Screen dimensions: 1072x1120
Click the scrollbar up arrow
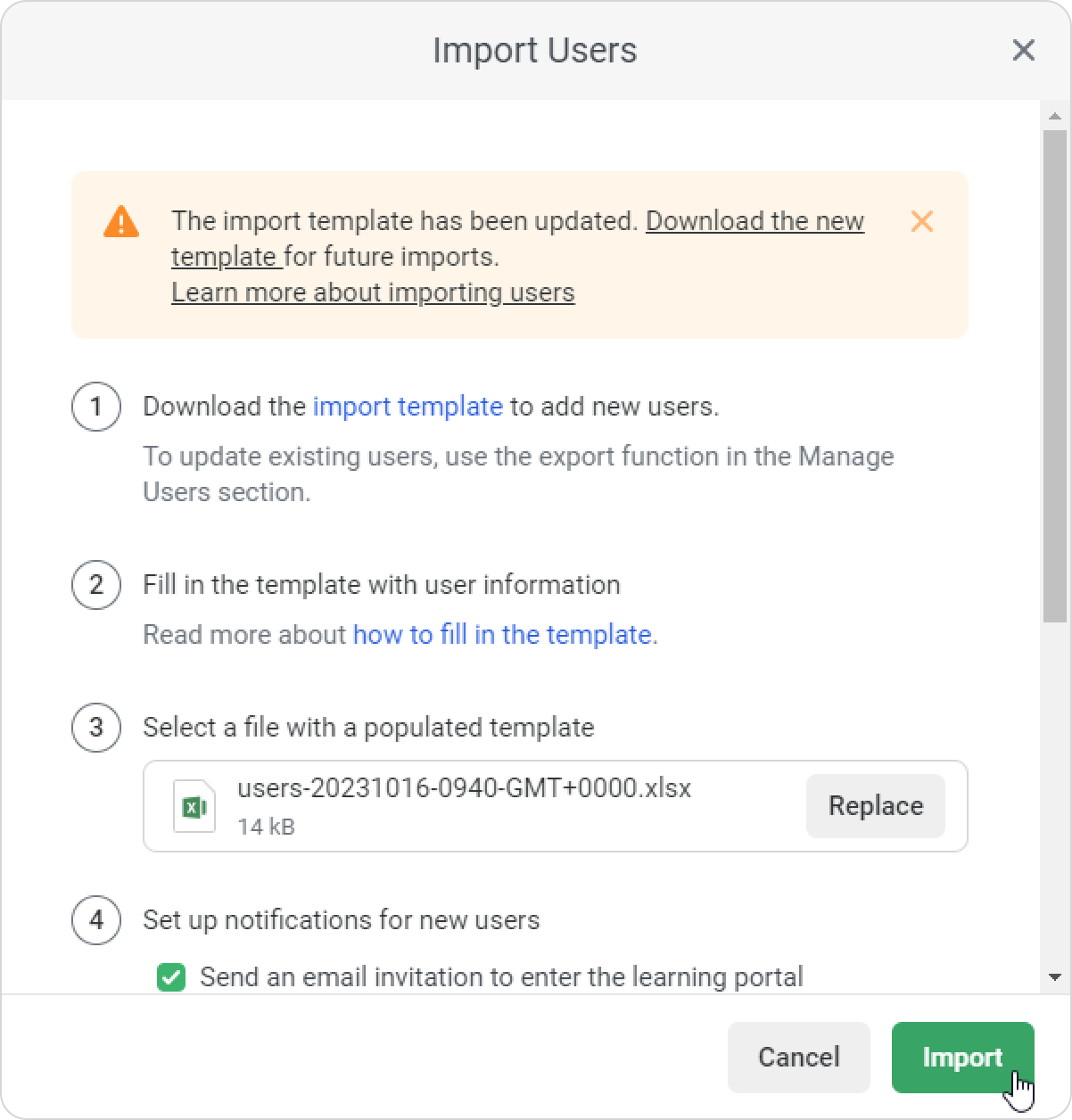1055,116
